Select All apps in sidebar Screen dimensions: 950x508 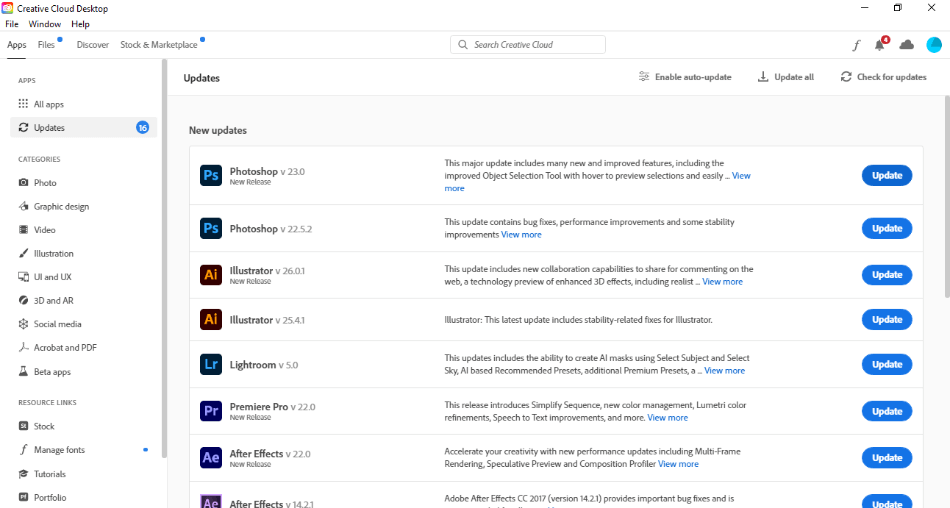pyautogui.click(x=84, y=104)
